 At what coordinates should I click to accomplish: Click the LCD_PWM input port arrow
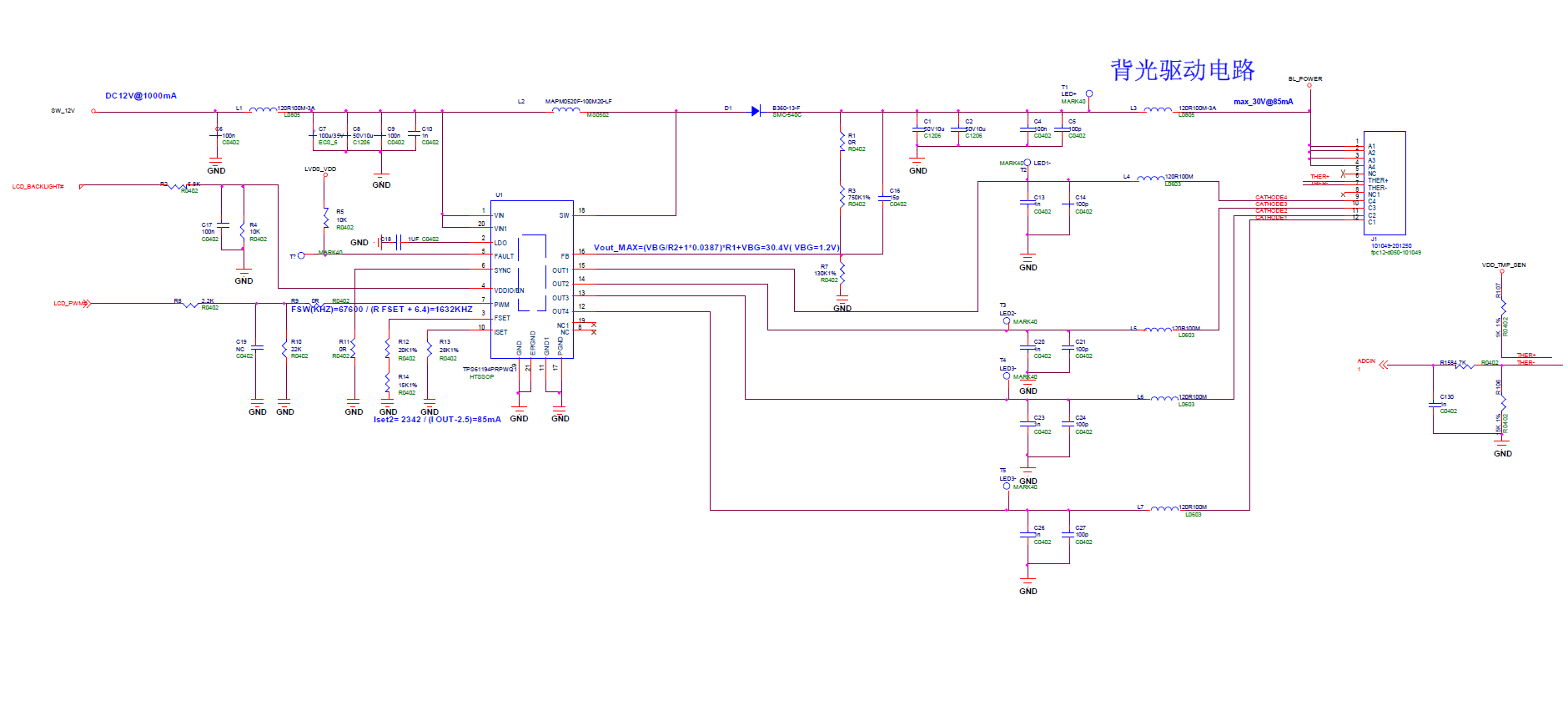86,304
